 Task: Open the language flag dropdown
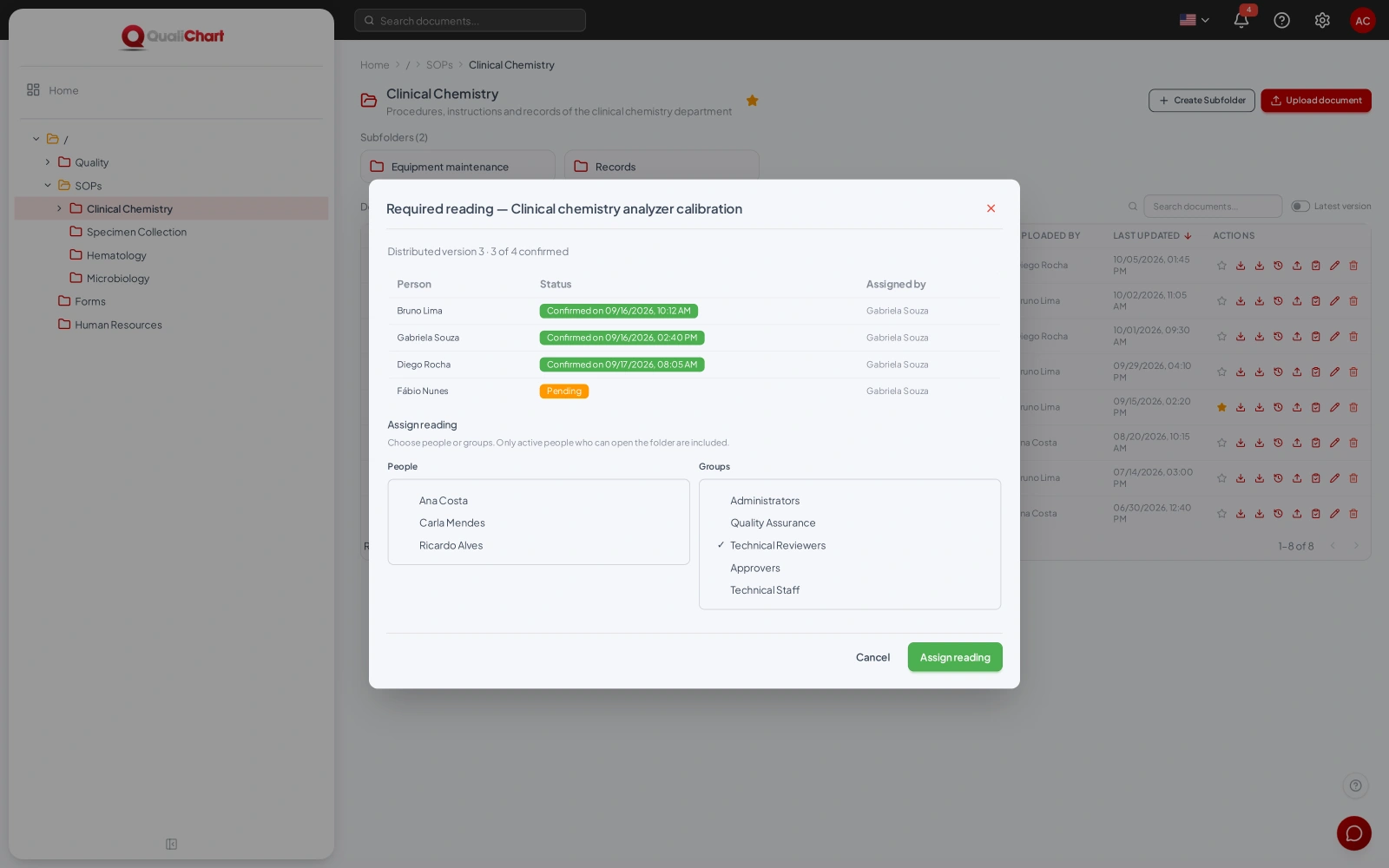(x=1195, y=20)
